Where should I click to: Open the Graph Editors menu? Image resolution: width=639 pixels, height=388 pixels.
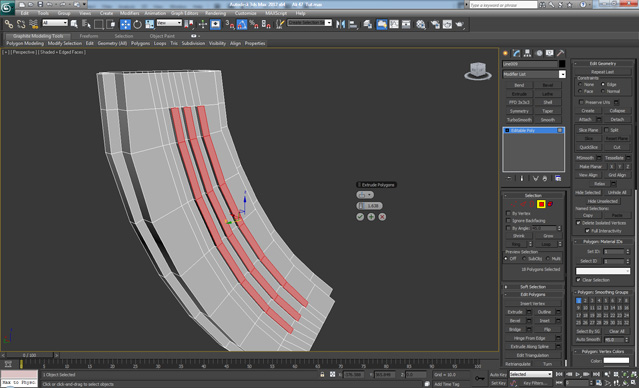pyautogui.click(x=185, y=13)
